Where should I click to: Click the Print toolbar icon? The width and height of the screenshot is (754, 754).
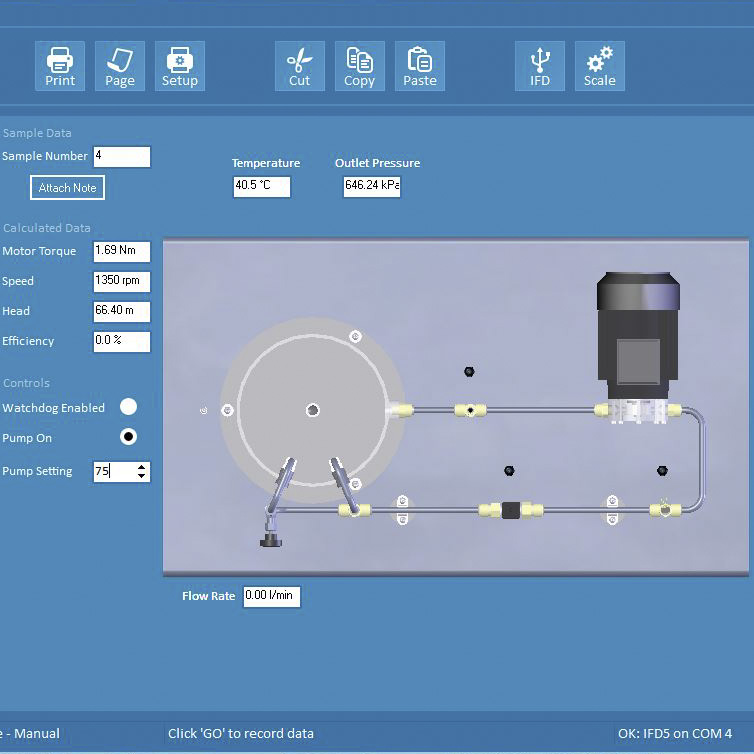coord(60,66)
